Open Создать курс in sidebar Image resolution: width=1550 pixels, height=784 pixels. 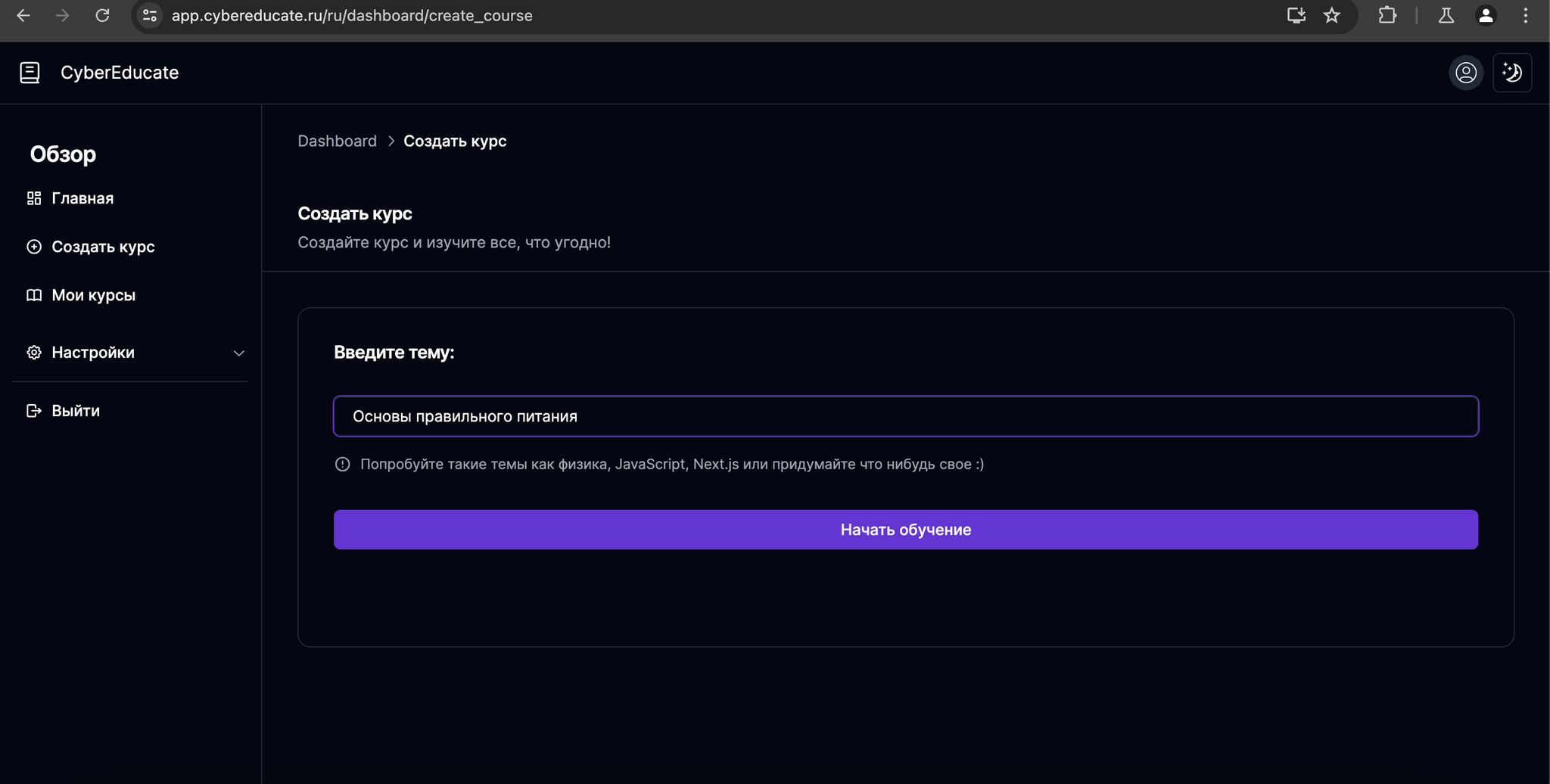(103, 247)
